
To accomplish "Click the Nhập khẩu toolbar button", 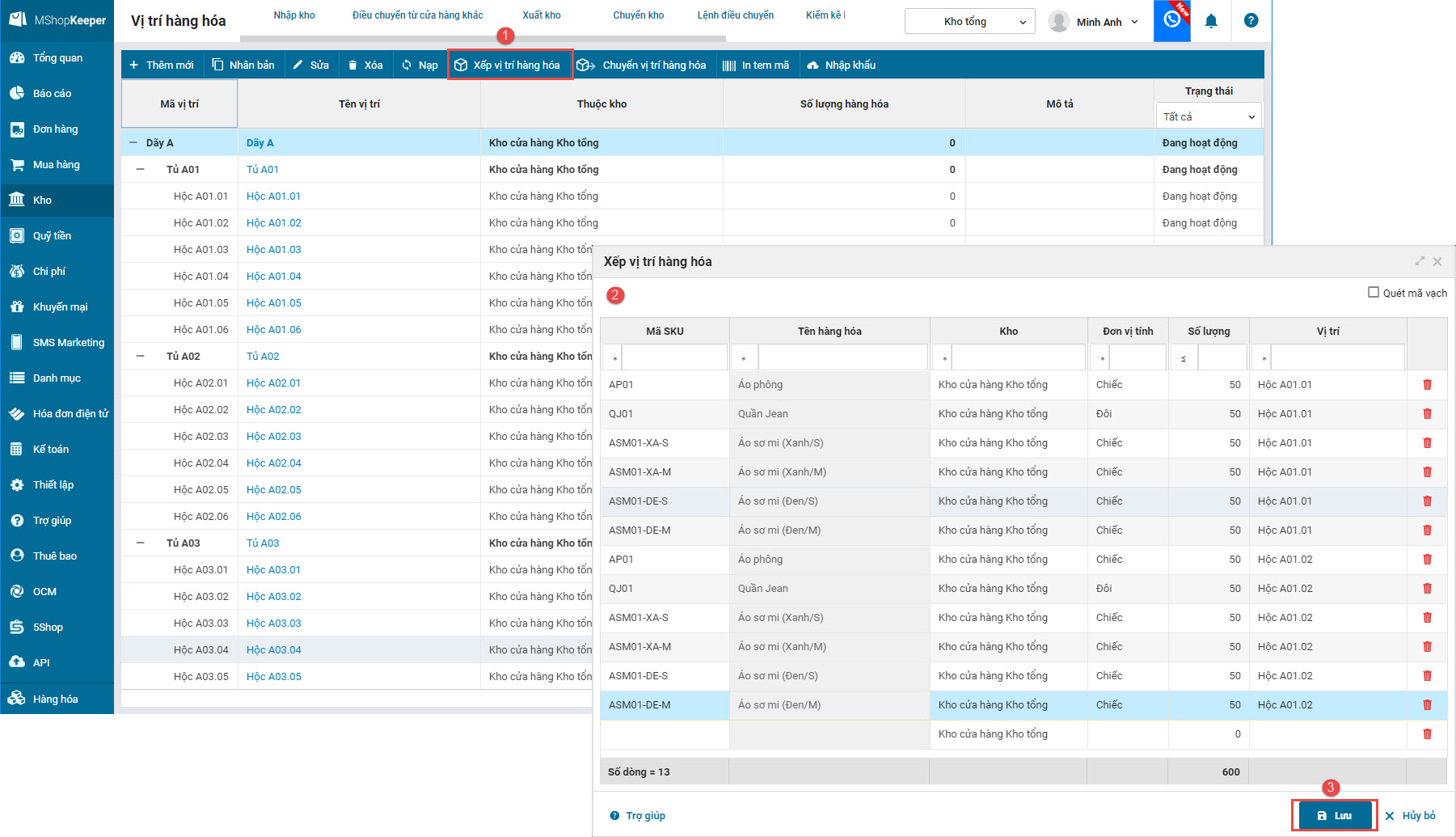I will (x=841, y=66).
